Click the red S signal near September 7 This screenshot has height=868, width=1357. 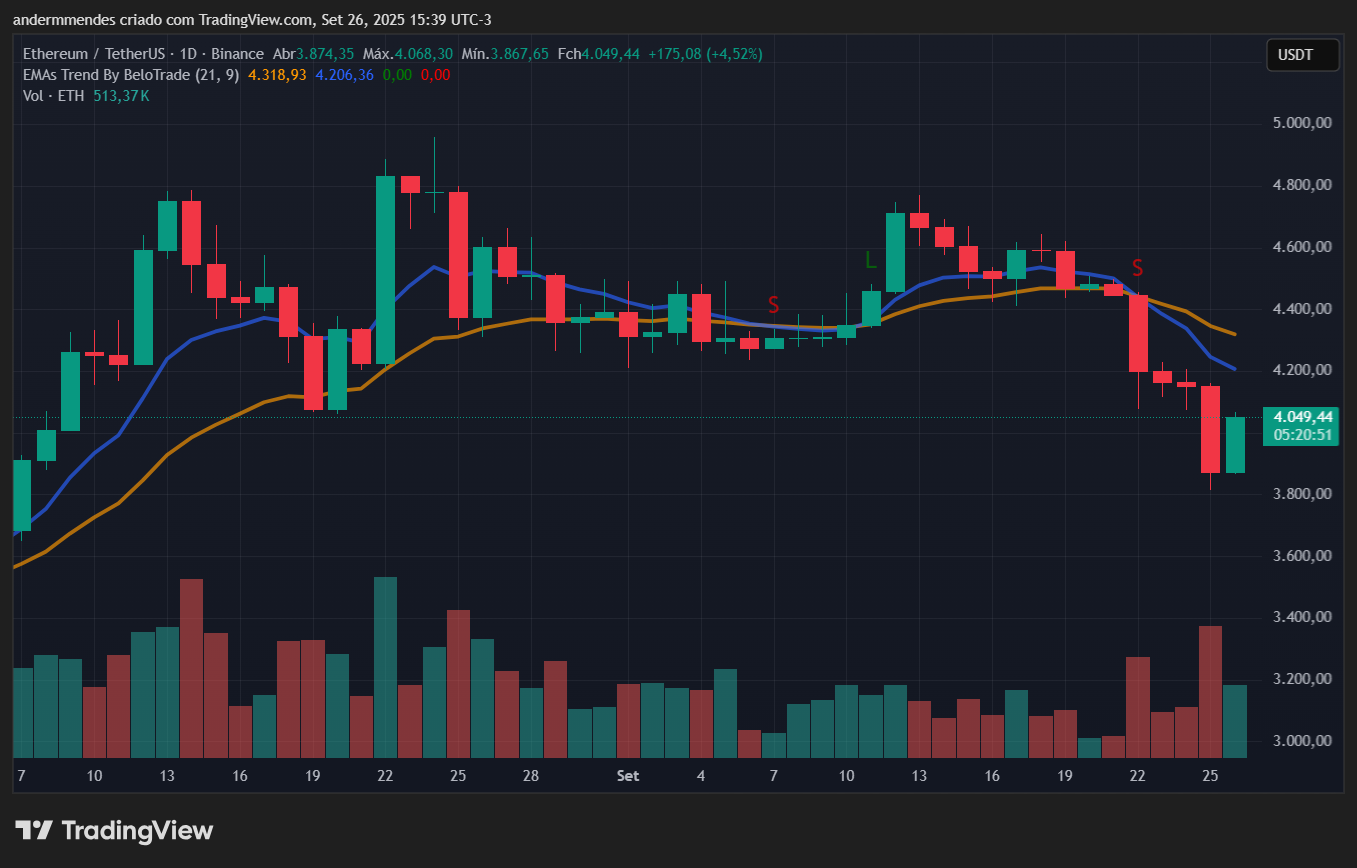[x=773, y=304]
